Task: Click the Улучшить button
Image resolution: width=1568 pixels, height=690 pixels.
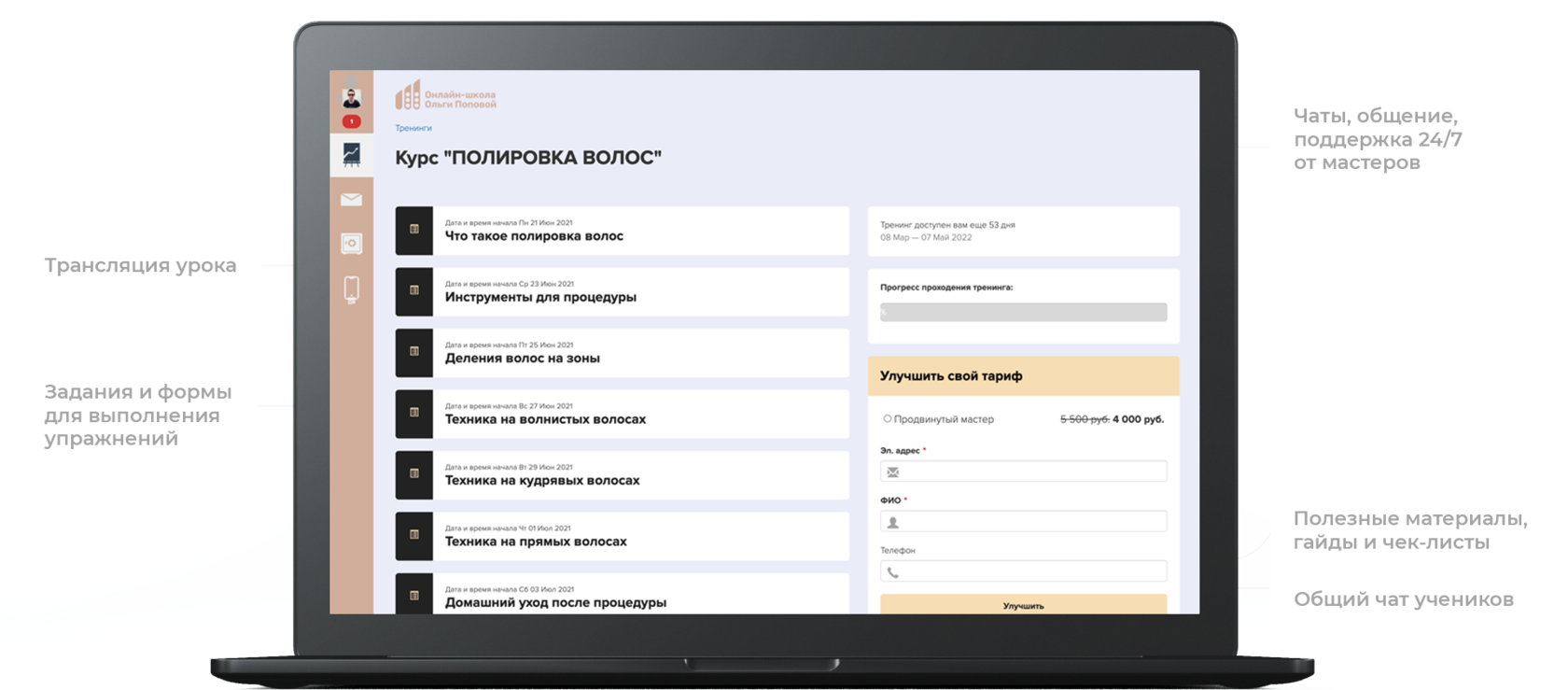Action: pyautogui.click(x=1023, y=604)
